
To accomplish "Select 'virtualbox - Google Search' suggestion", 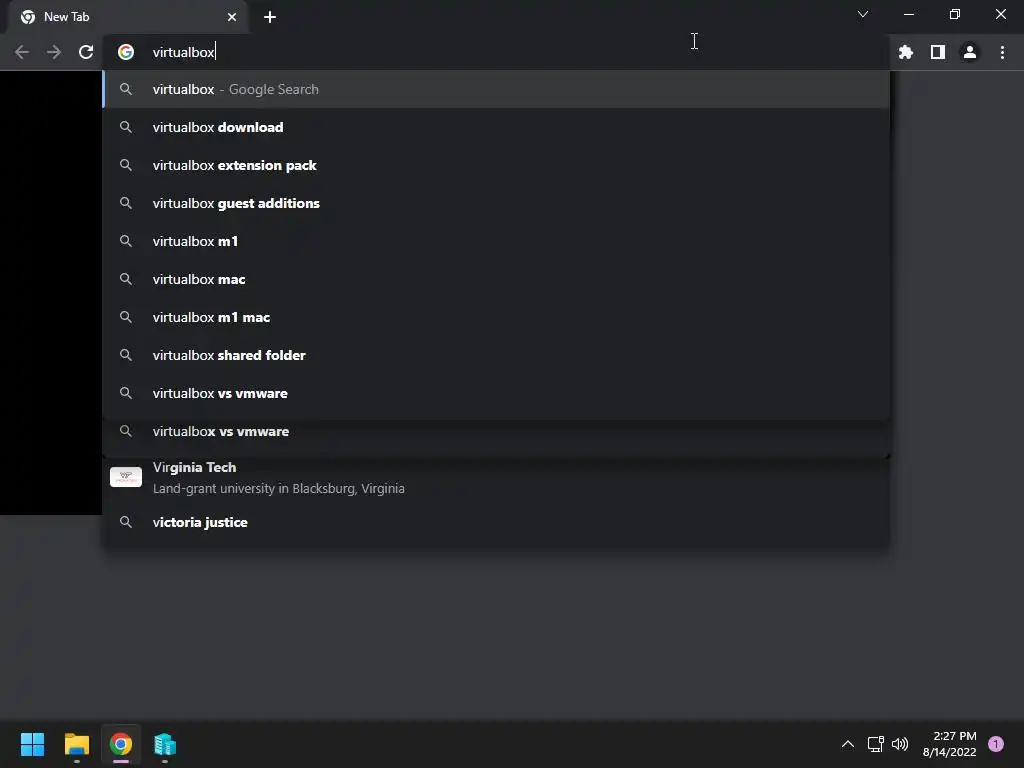I will coord(496,89).
